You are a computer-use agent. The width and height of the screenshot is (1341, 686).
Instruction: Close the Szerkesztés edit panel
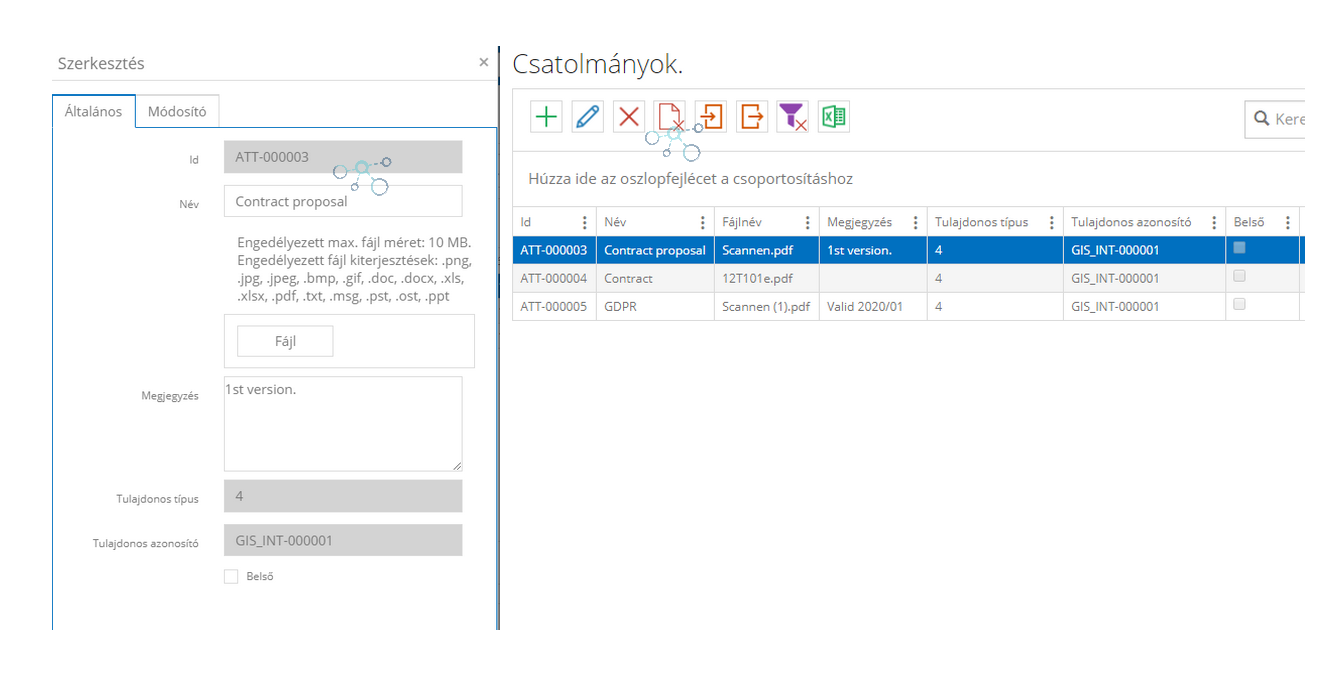coord(484,62)
